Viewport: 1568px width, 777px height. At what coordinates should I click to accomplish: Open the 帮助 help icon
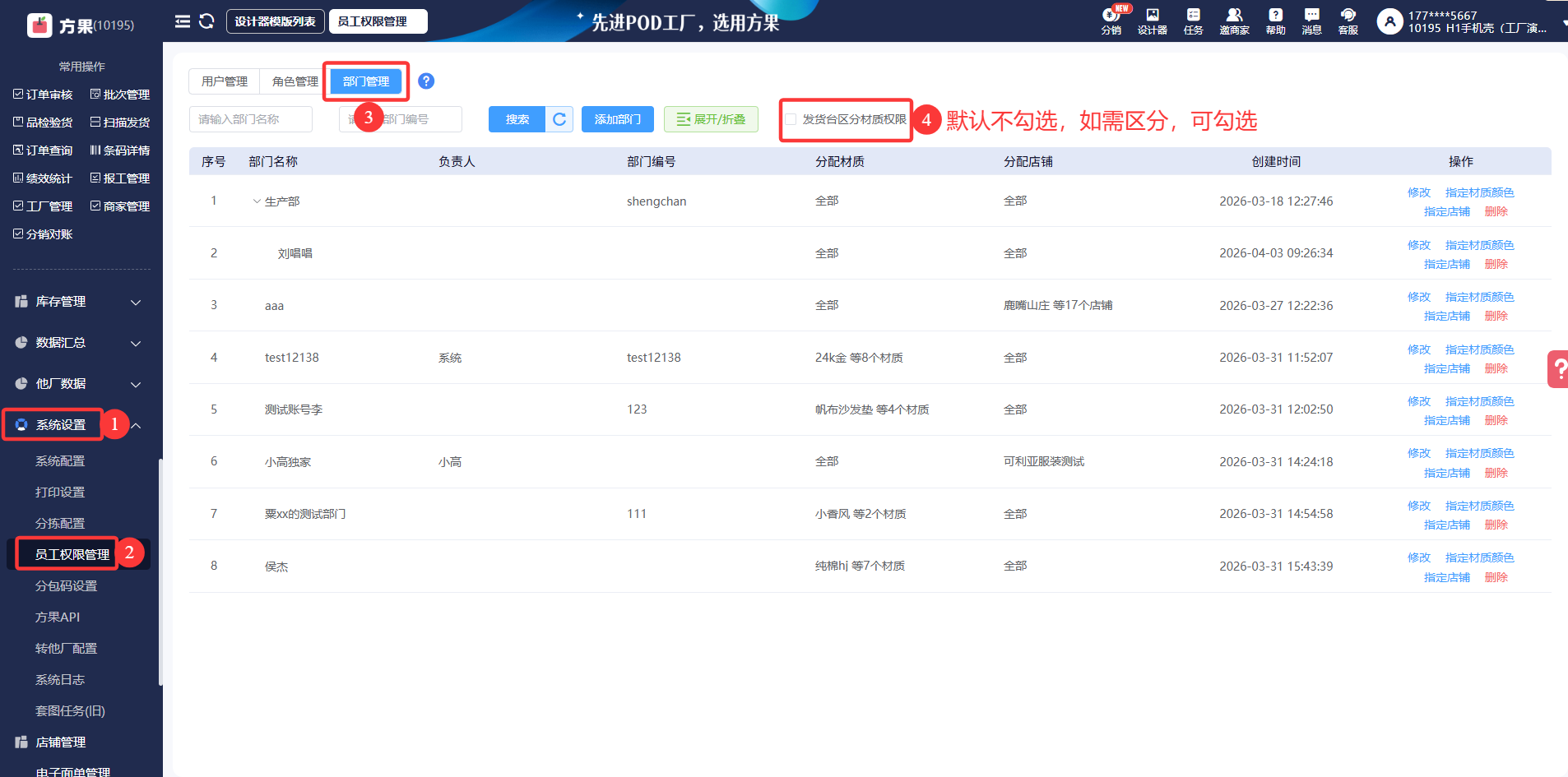pyautogui.click(x=1275, y=20)
